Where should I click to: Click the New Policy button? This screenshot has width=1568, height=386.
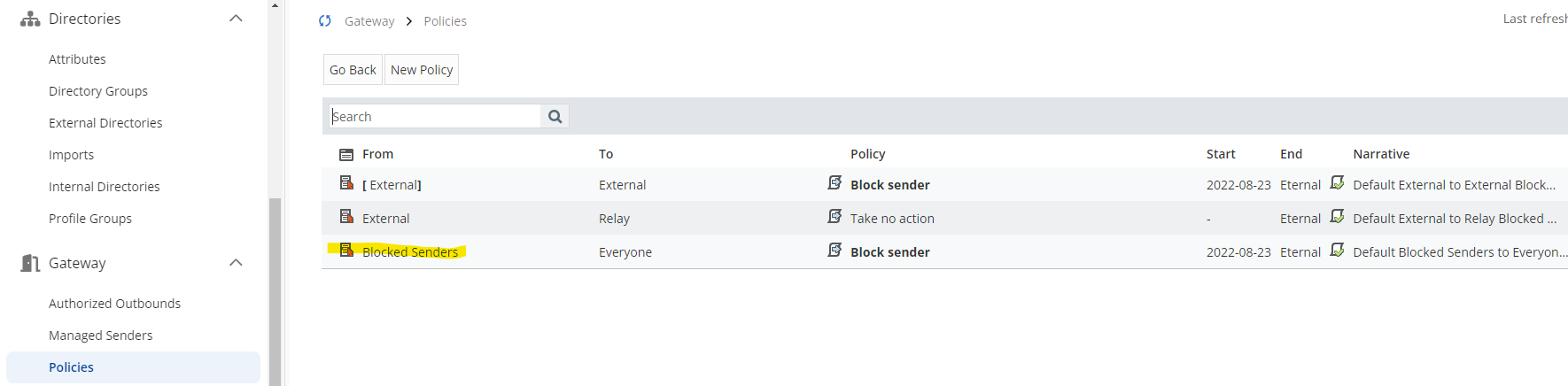pos(422,70)
